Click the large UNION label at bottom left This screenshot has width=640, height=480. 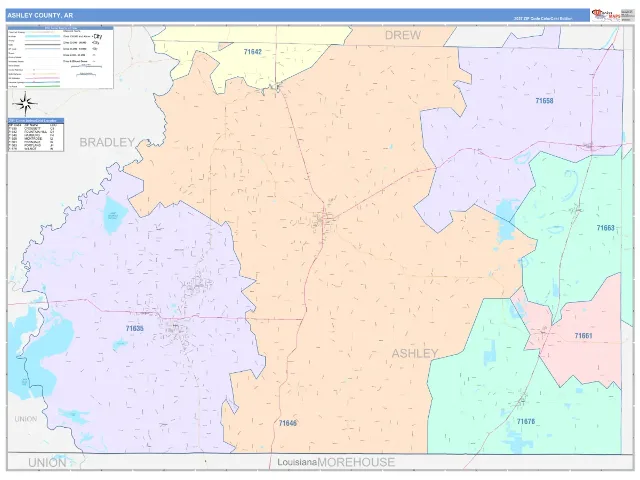pyautogui.click(x=47, y=463)
